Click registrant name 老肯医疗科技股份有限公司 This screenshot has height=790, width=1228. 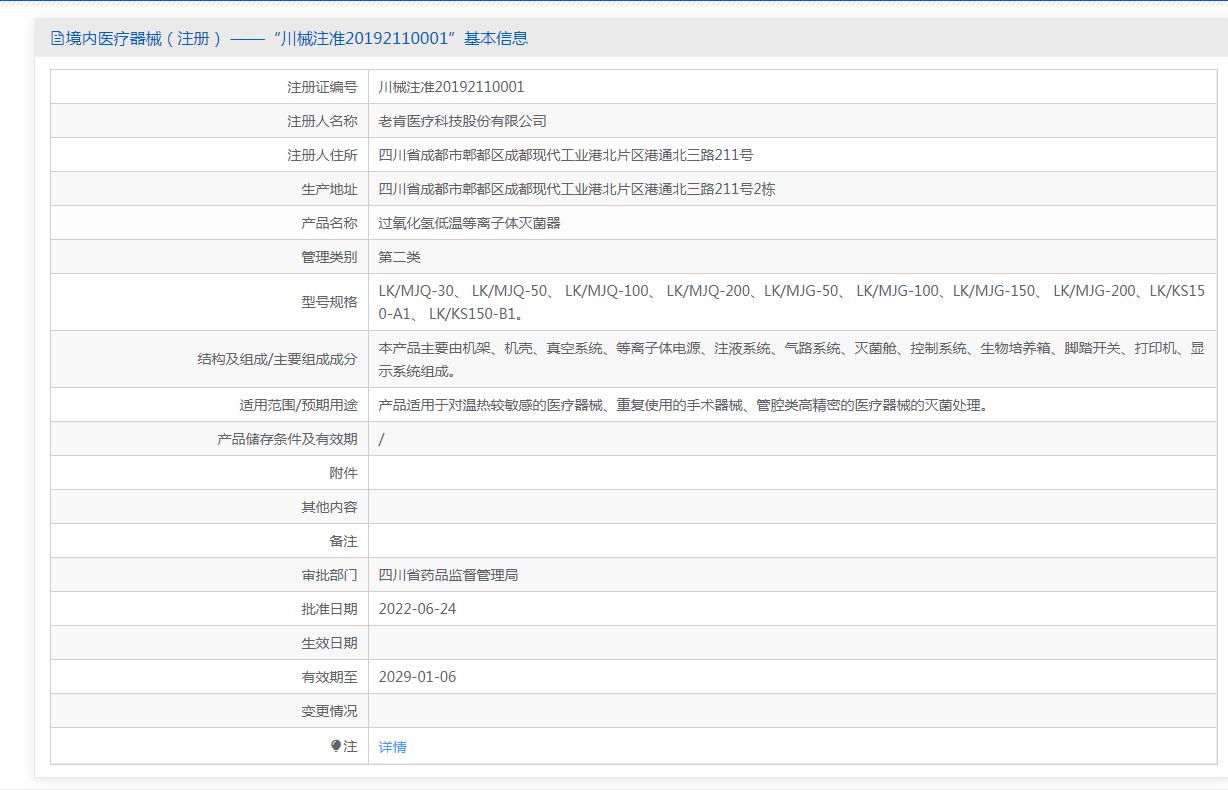coord(462,121)
